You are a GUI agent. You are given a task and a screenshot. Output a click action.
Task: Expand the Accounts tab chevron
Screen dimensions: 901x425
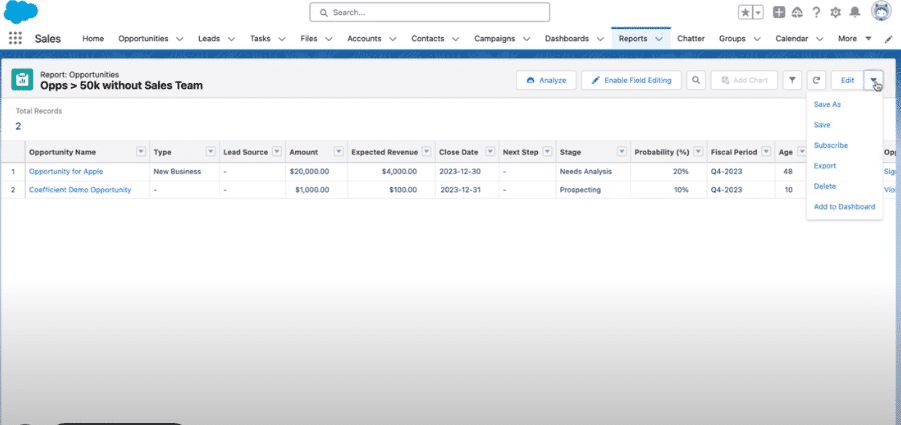pos(392,39)
